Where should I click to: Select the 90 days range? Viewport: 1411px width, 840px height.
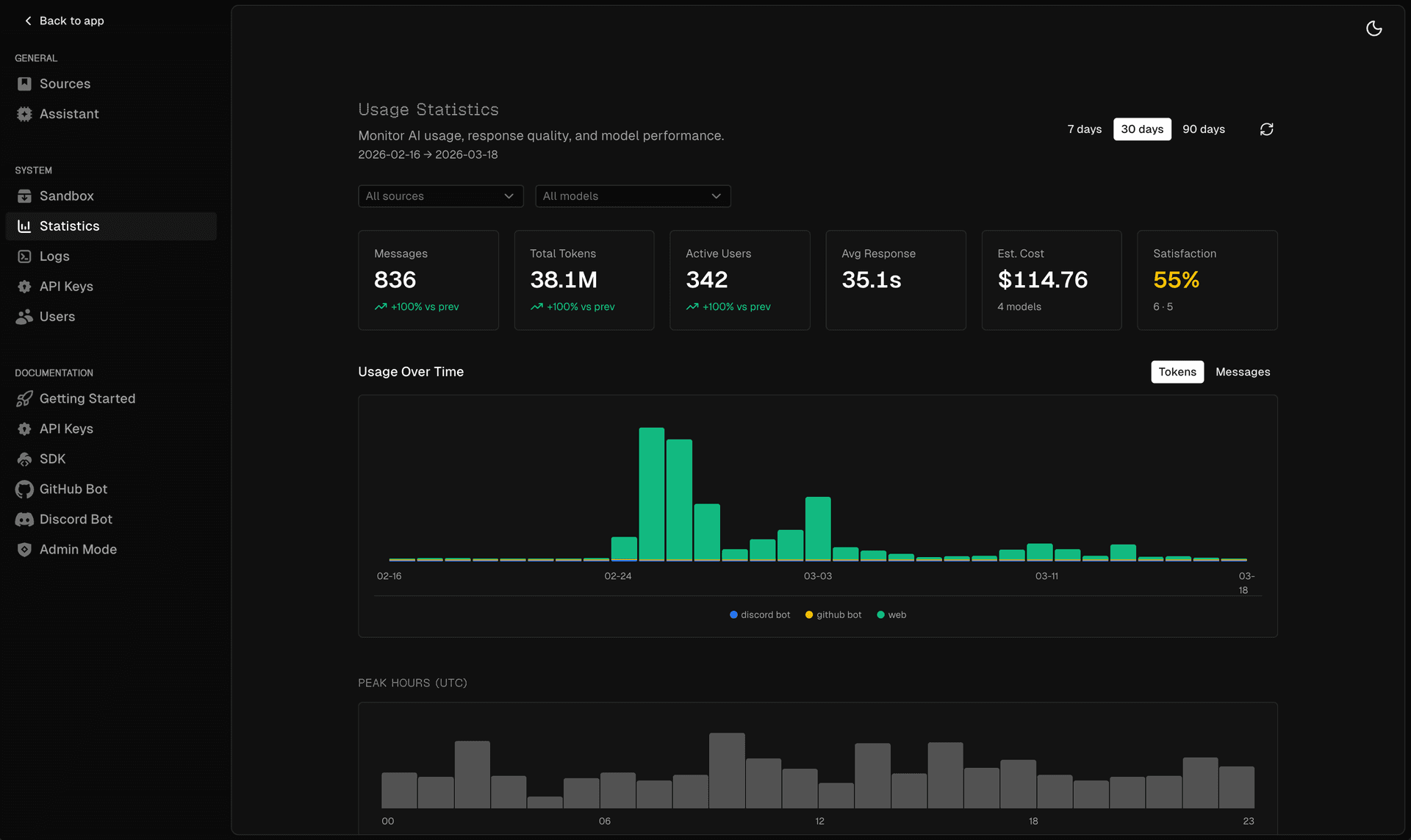pyautogui.click(x=1203, y=129)
